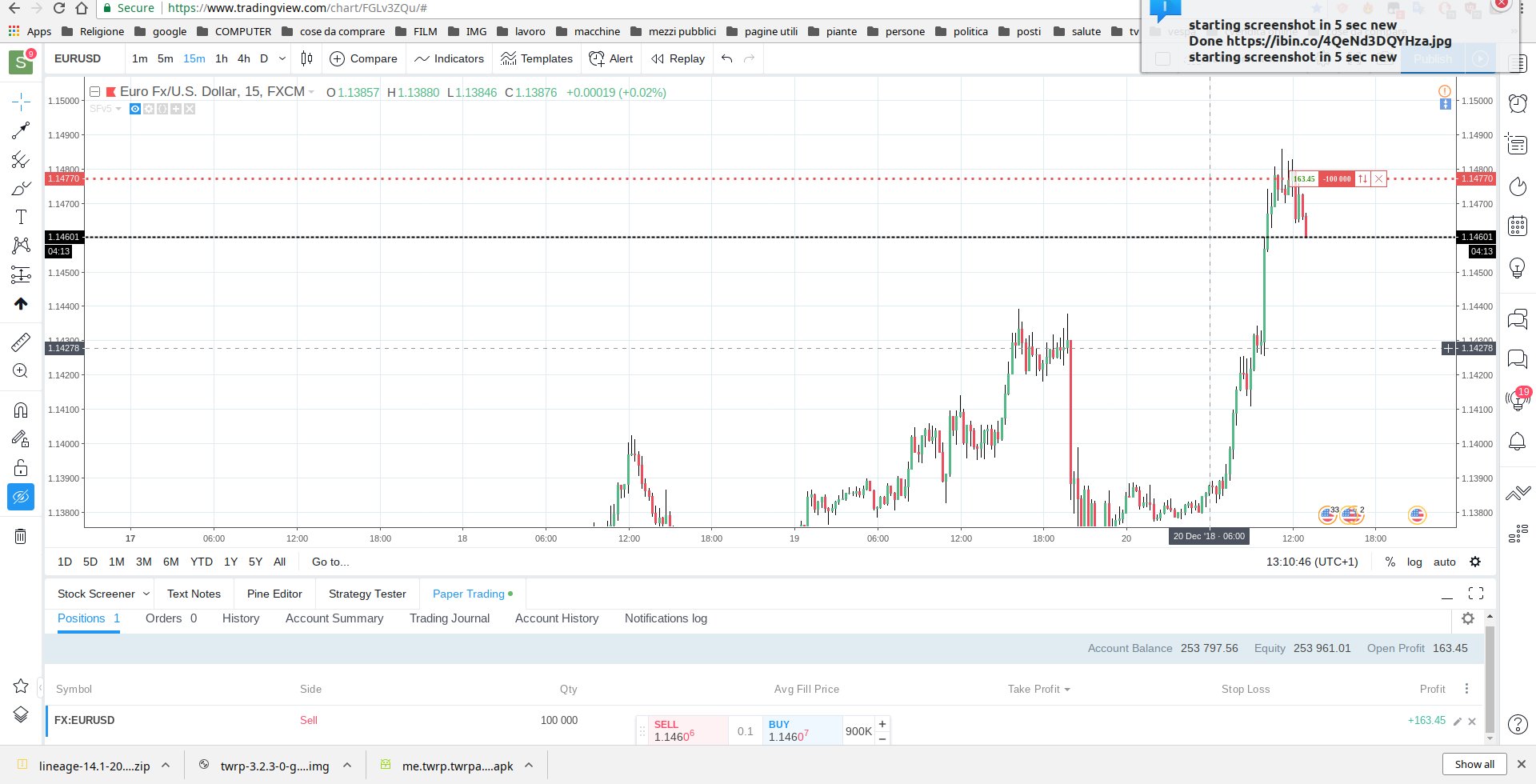Toggle stay in drawing mode

pyautogui.click(x=21, y=438)
